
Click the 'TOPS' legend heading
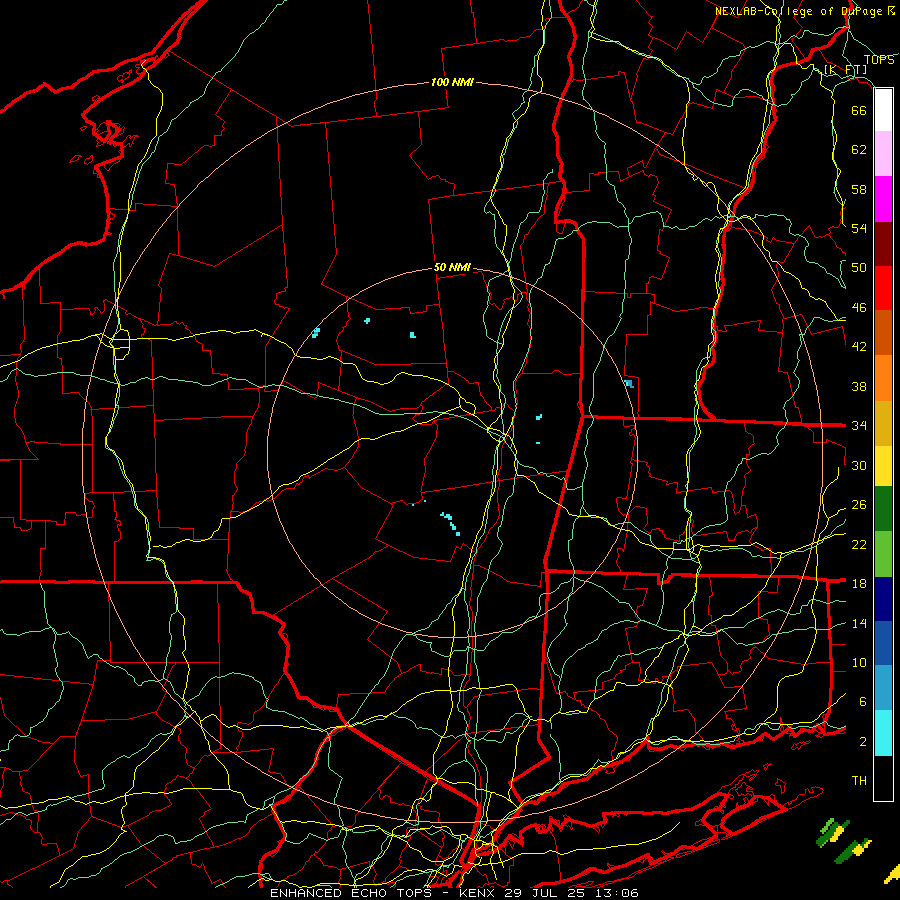point(879,60)
